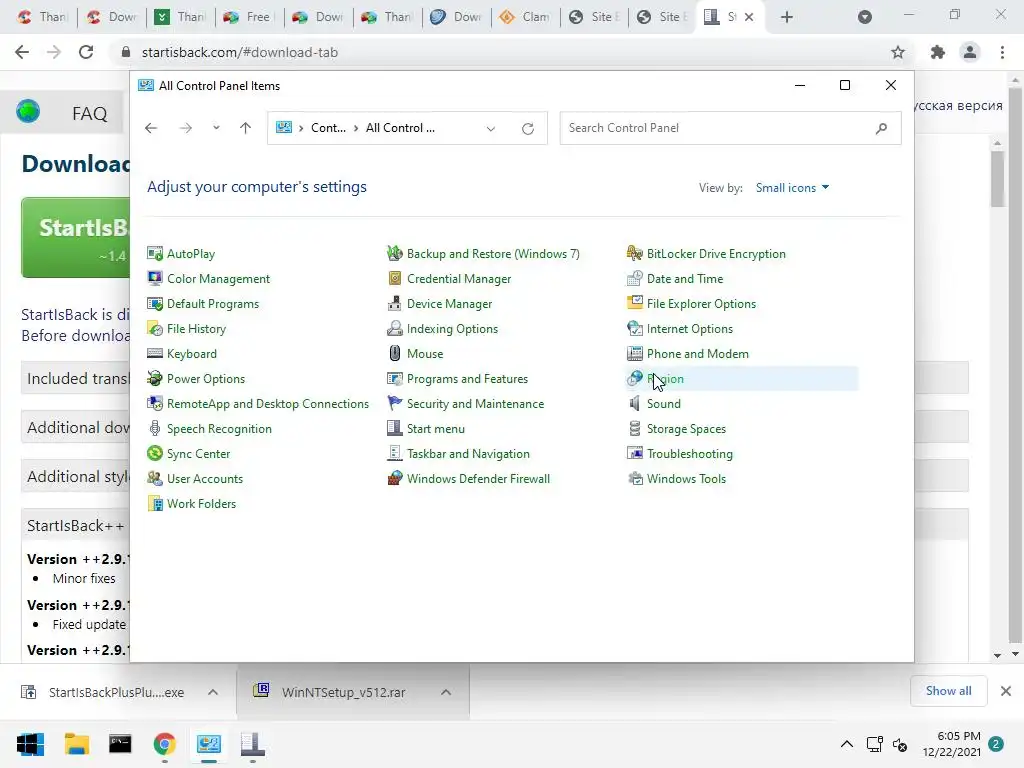Viewport: 1024px width, 768px height.
Task: Expand StartIsBackPlusPlus download options chevron
Action: [213, 692]
